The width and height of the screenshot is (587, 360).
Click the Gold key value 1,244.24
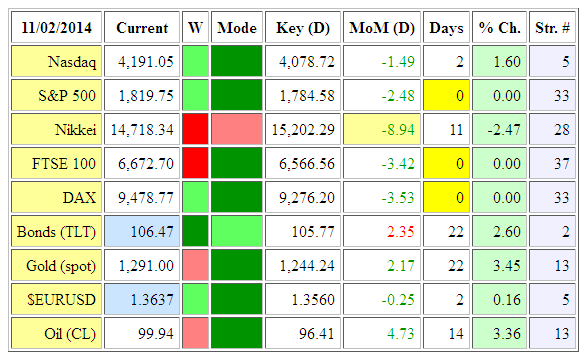click(303, 265)
